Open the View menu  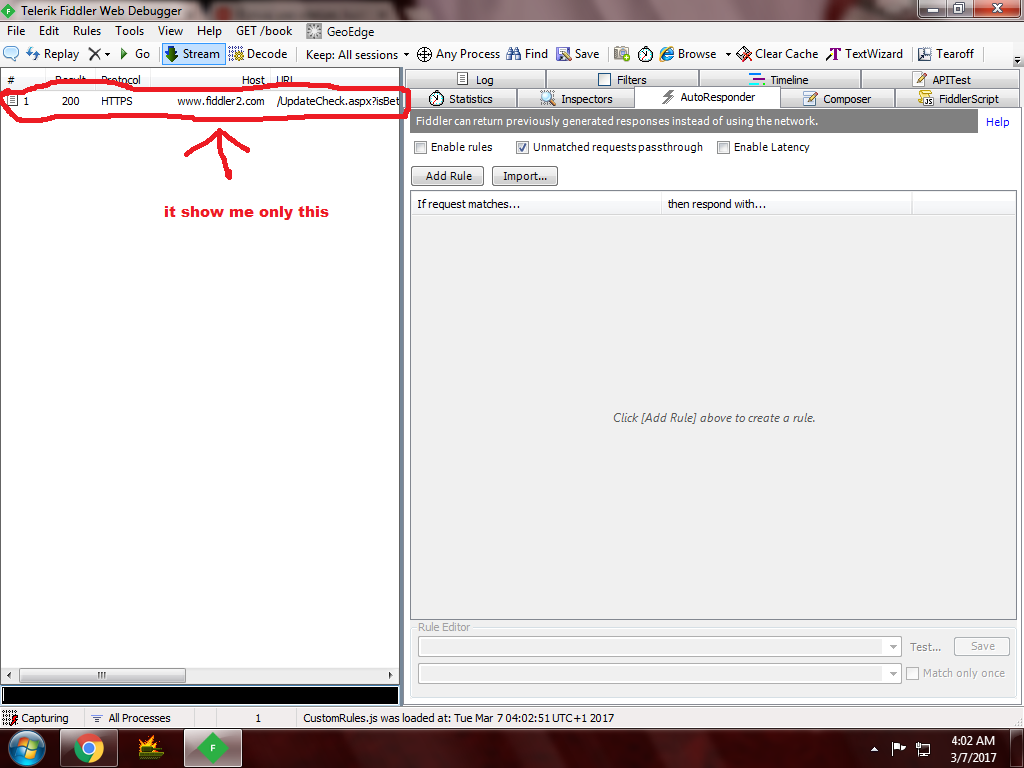click(x=170, y=31)
